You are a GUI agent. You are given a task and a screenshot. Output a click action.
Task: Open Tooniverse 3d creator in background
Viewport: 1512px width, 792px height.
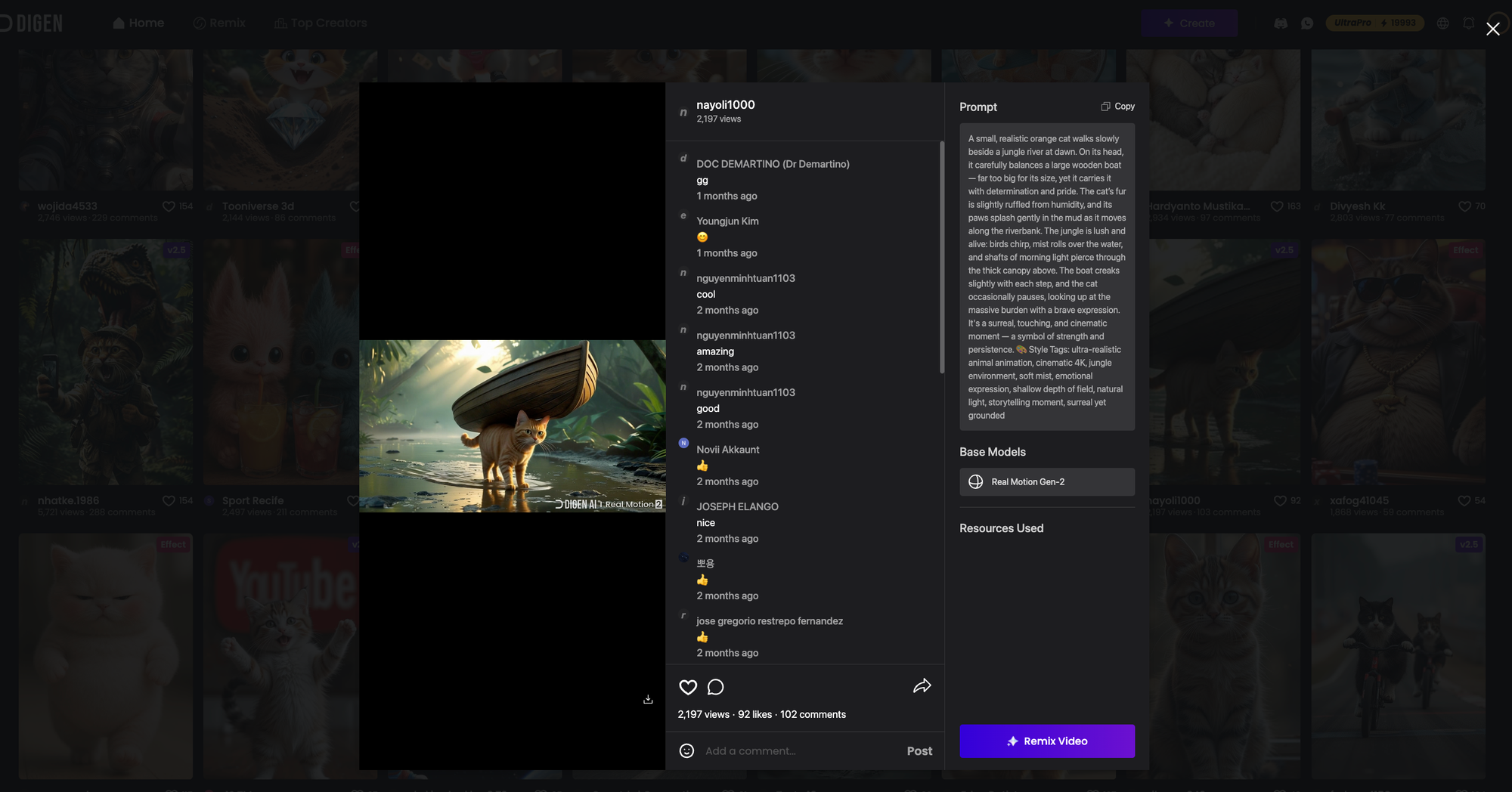pos(258,206)
